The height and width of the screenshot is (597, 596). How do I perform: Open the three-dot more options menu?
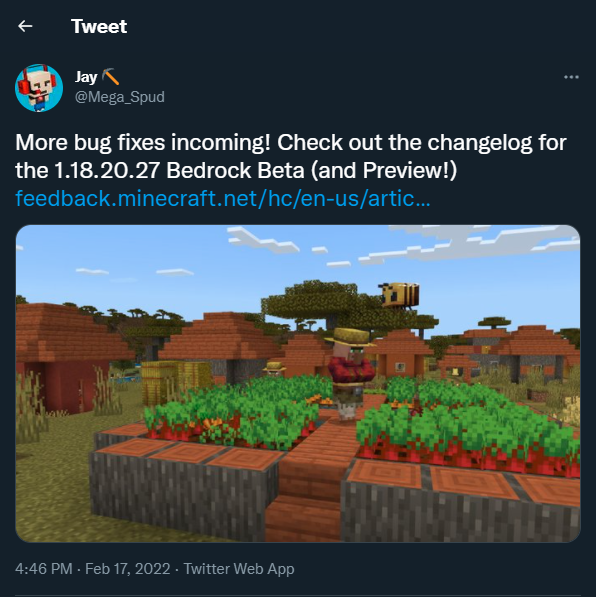571,77
